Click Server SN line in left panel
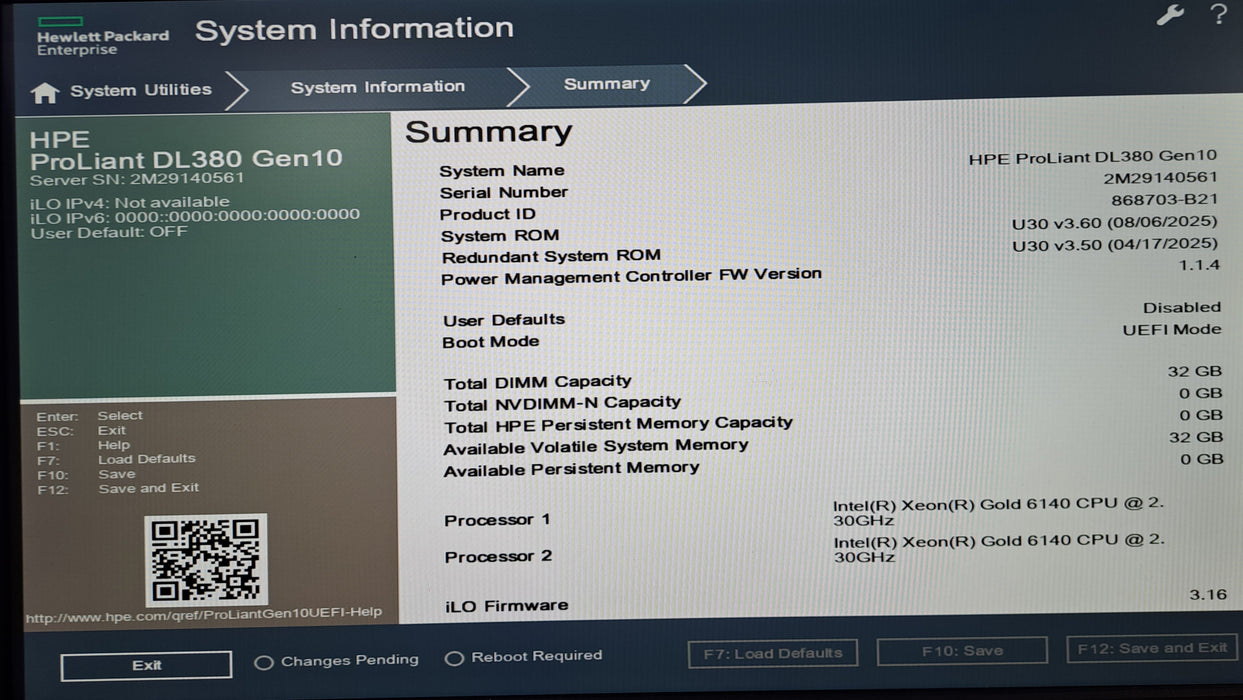This screenshot has width=1243, height=700. click(137, 179)
